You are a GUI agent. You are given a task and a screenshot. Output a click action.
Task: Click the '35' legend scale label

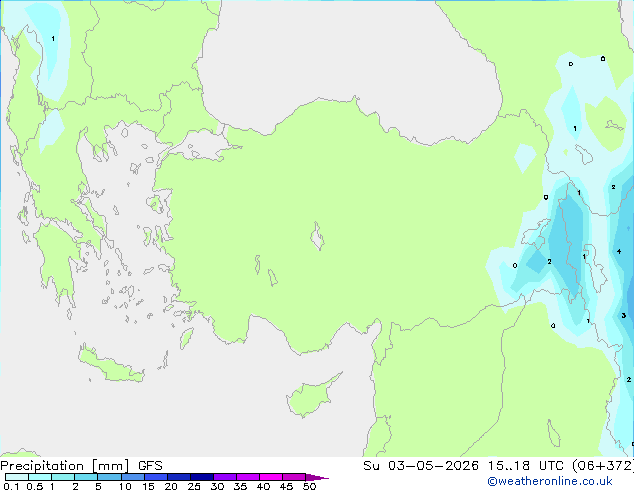tap(240, 486)
